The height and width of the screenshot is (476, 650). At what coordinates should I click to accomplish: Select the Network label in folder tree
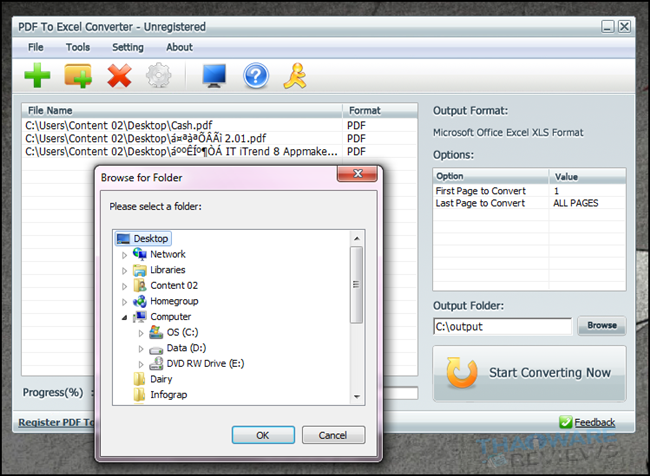tap(168, 254)
